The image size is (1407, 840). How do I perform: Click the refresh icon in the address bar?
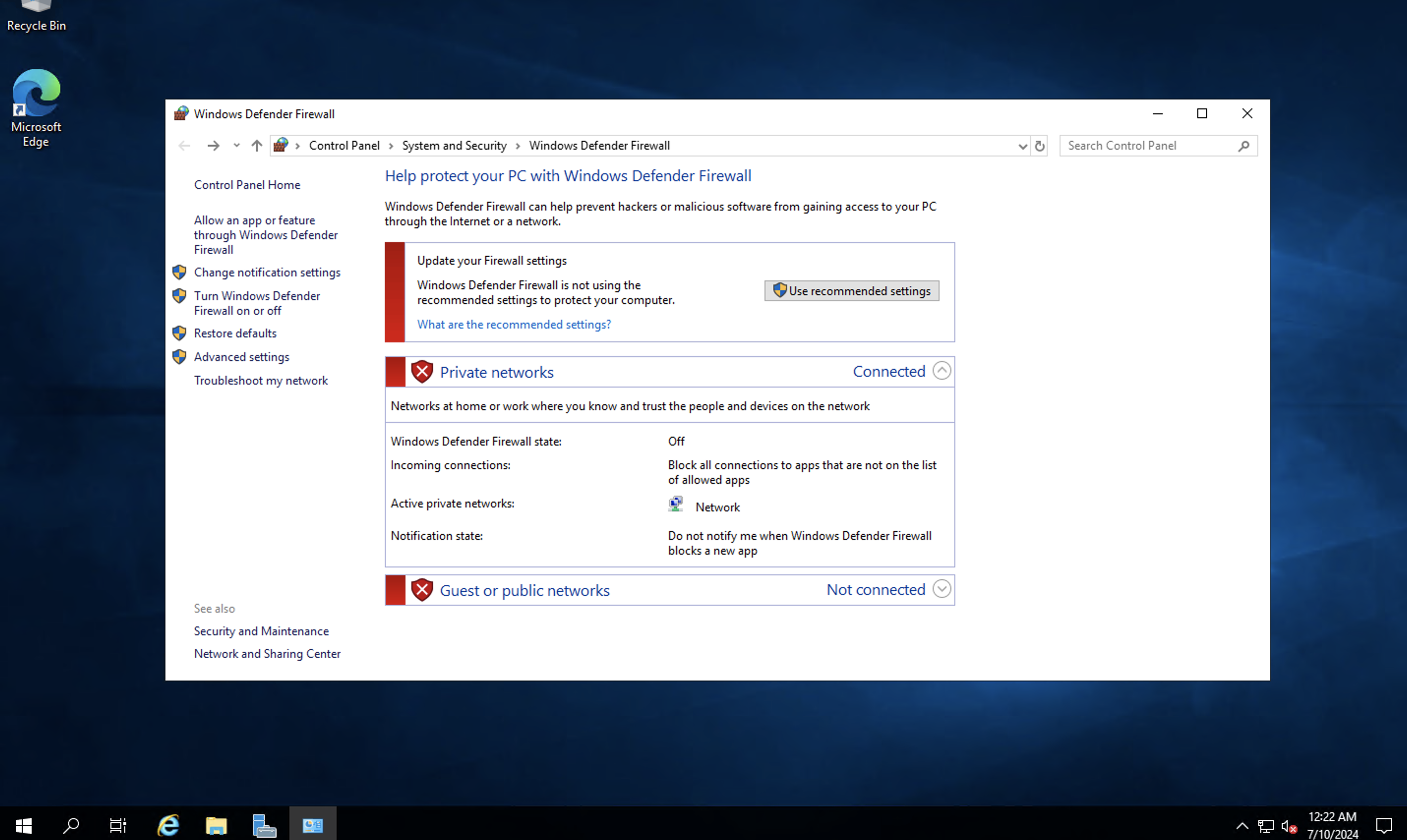point(1040,146)
